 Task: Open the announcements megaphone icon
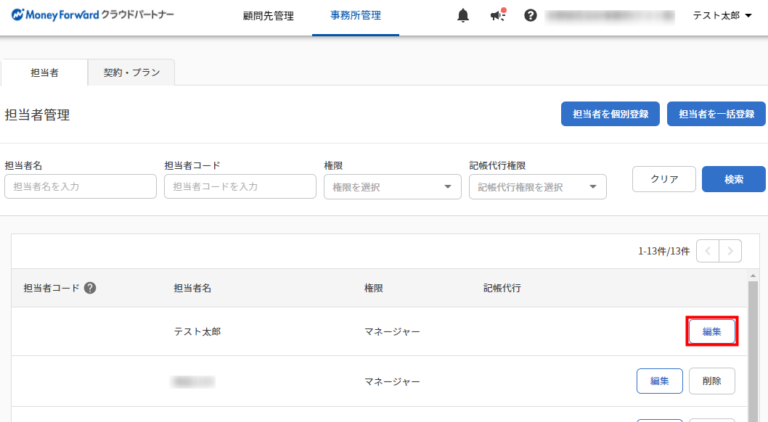(x=497, y=16)
